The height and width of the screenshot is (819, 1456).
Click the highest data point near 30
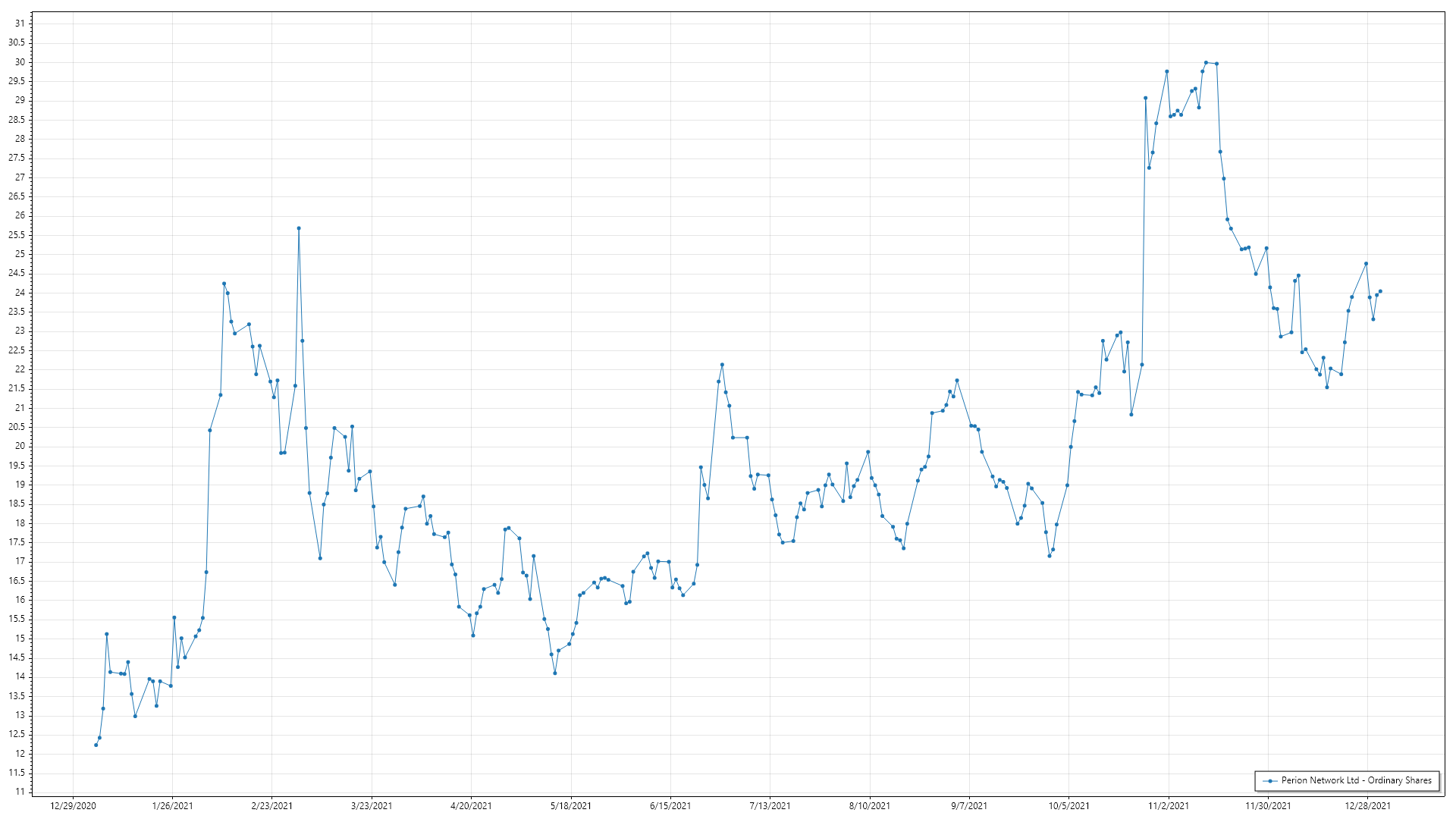(x=1206, y=63)
